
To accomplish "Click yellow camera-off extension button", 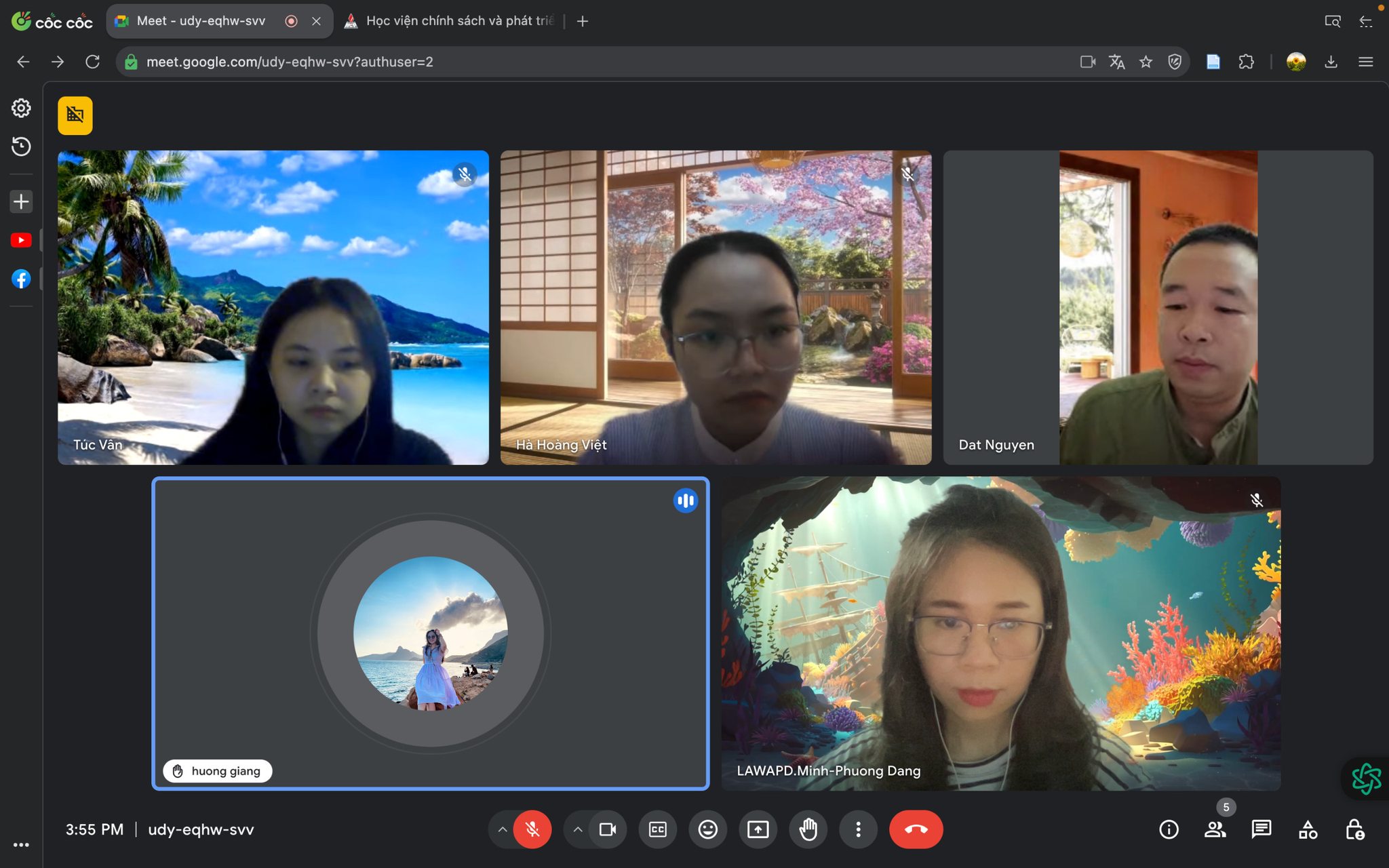I will (75, 115).
